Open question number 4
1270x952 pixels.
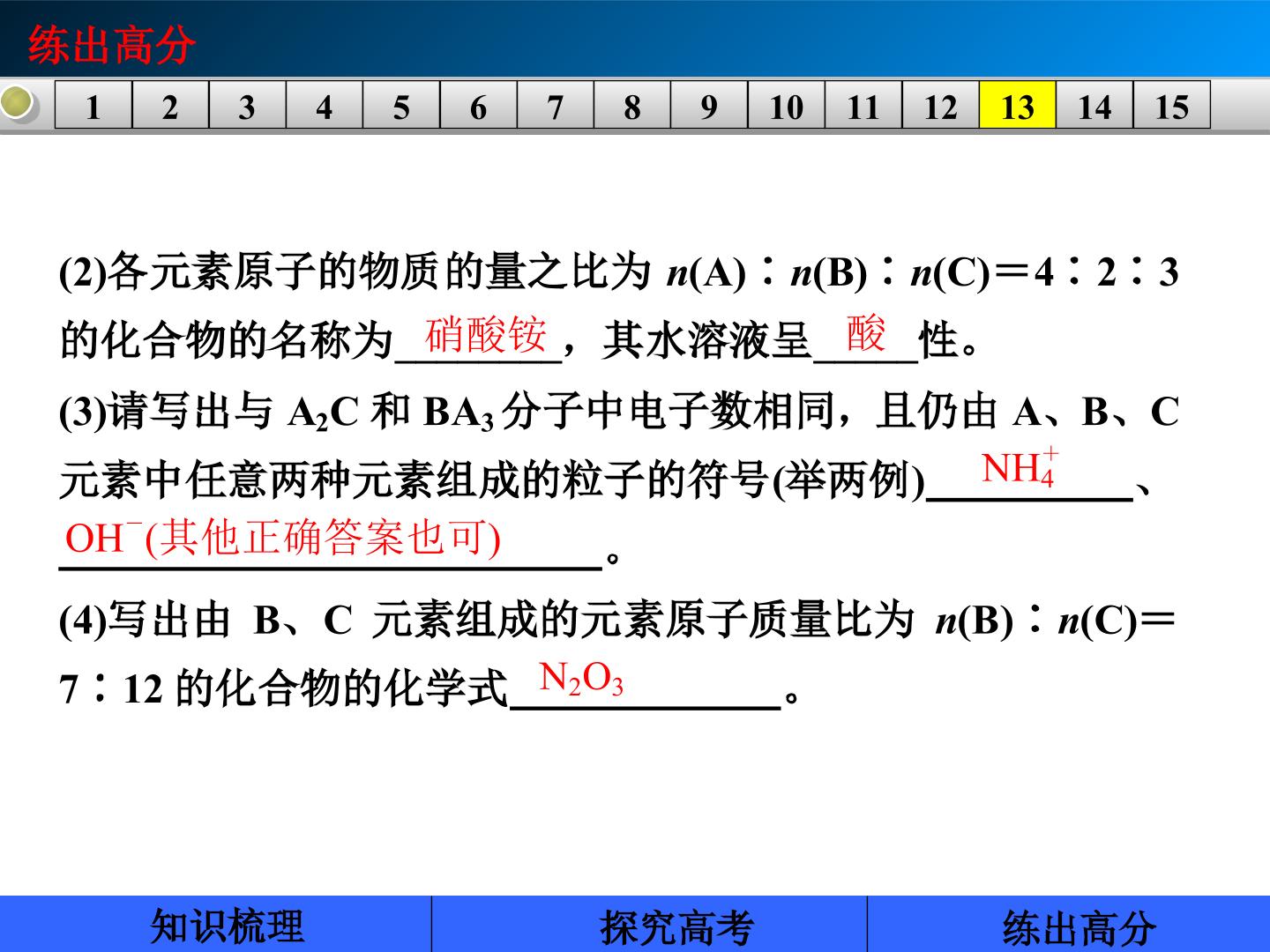324,106
